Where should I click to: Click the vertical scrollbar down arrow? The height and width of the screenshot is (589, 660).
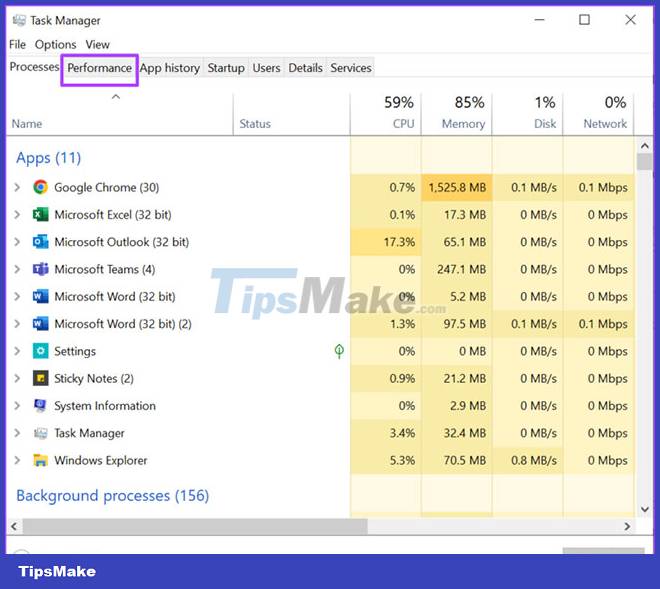(x=644, y=509)
